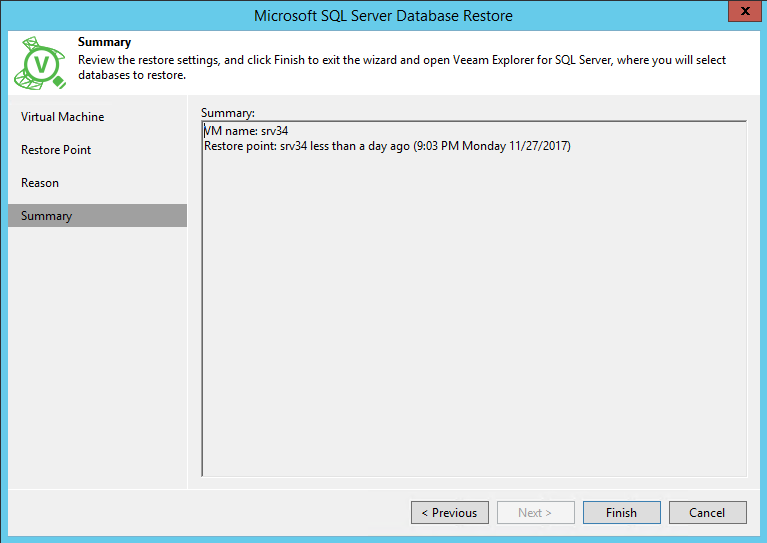Click the 'Review the restore settings' description
The image size is (767, 543).
[x=402, y=68]
